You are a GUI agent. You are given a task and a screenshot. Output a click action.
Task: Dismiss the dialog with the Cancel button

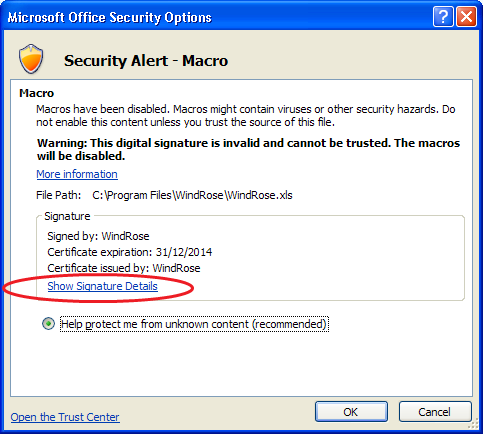coord(435,412)
